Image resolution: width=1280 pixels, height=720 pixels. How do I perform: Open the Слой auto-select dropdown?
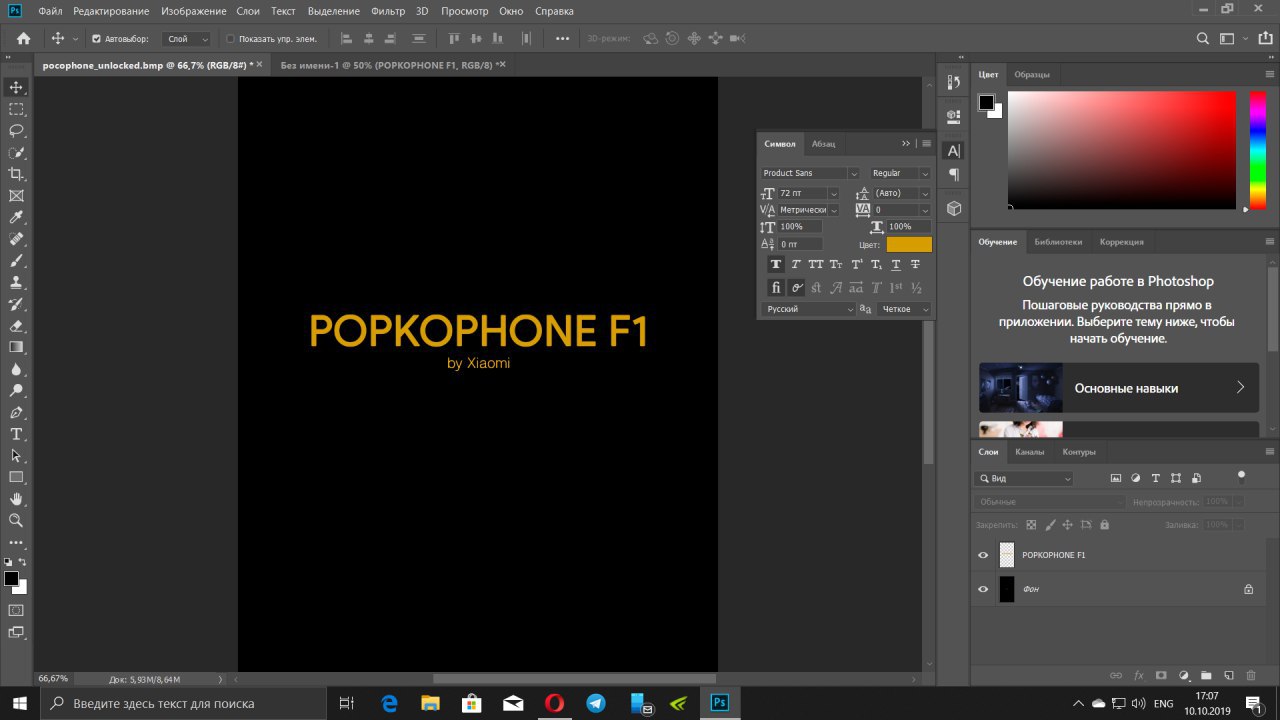[x=186, y=39]
